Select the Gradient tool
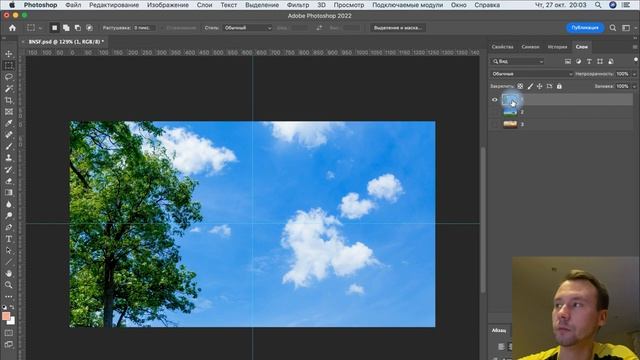 (9, 192)
